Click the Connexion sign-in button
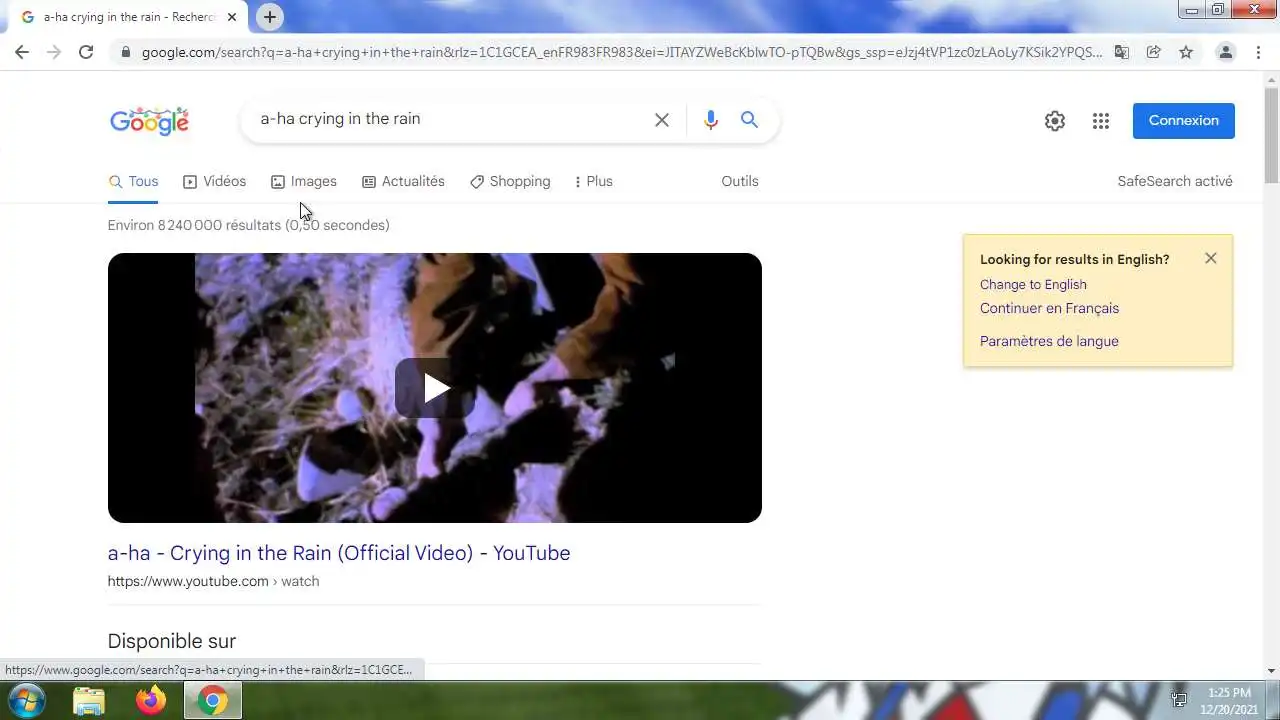1280x720 pixels. tap(1184, 120)
